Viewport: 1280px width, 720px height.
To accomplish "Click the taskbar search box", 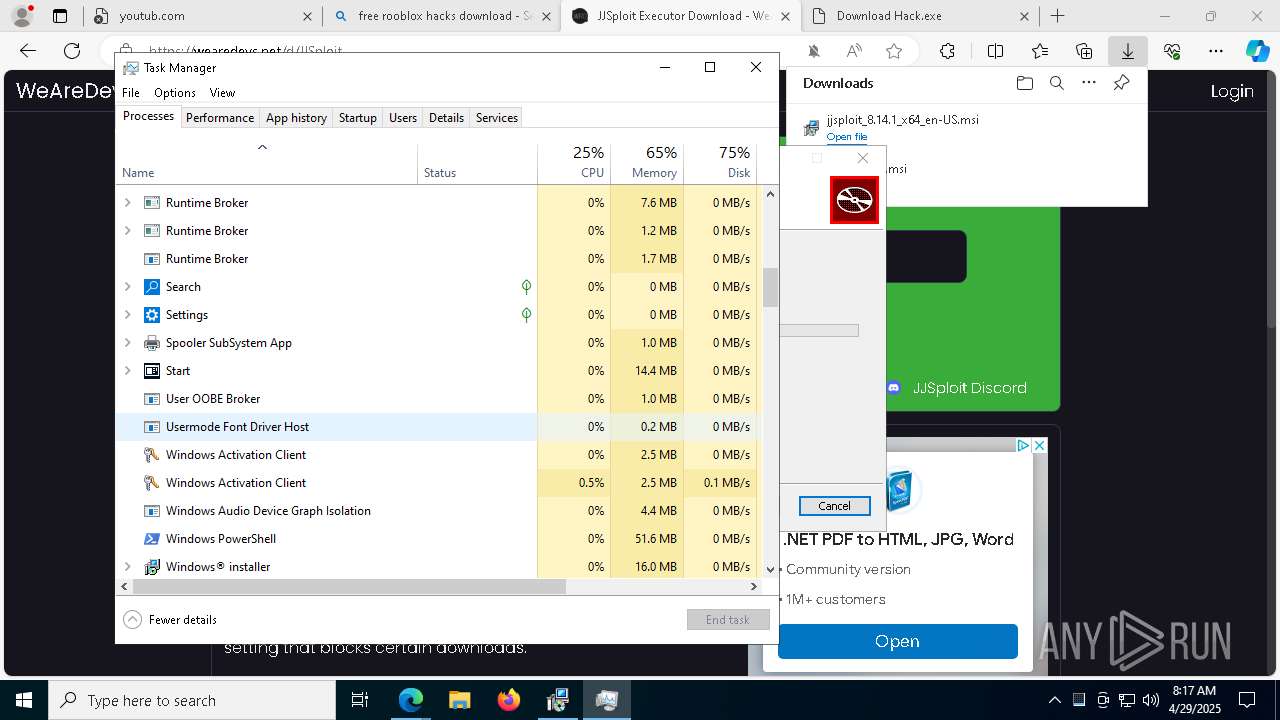I will (192, 700).
